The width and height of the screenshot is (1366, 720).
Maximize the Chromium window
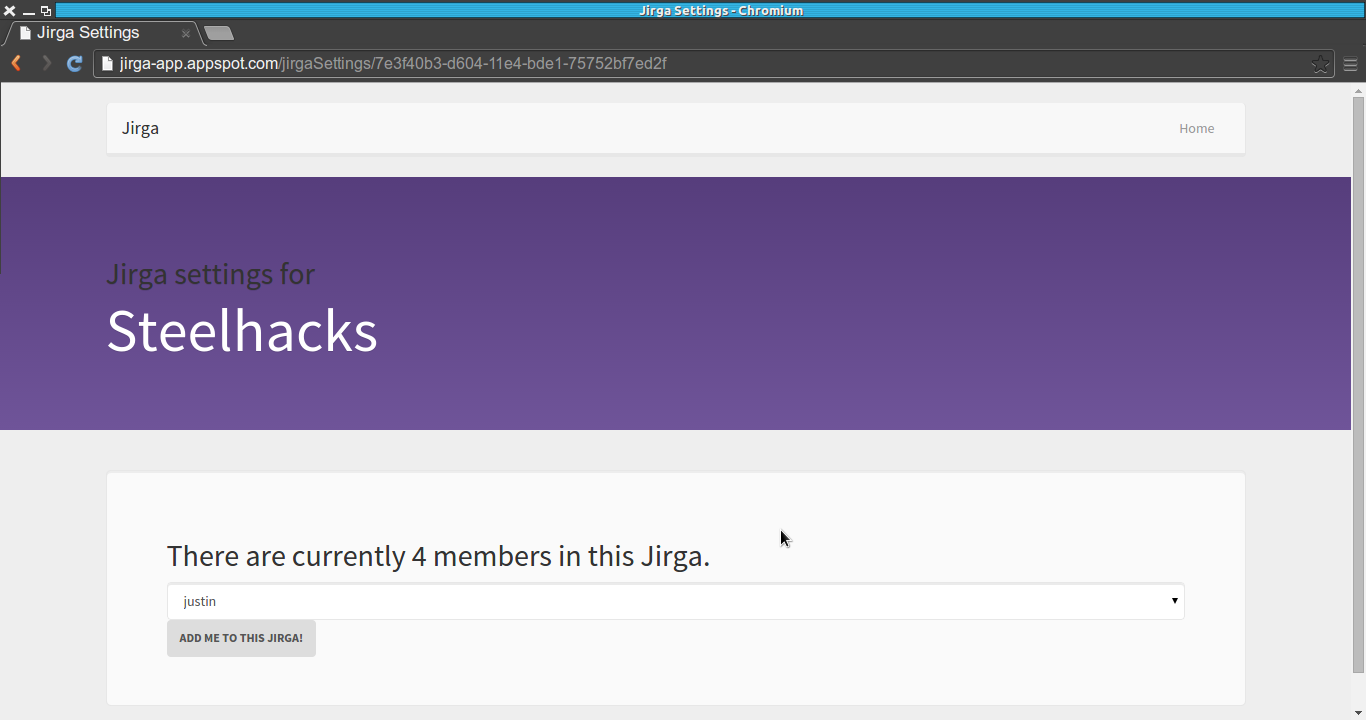coord(46,11)
